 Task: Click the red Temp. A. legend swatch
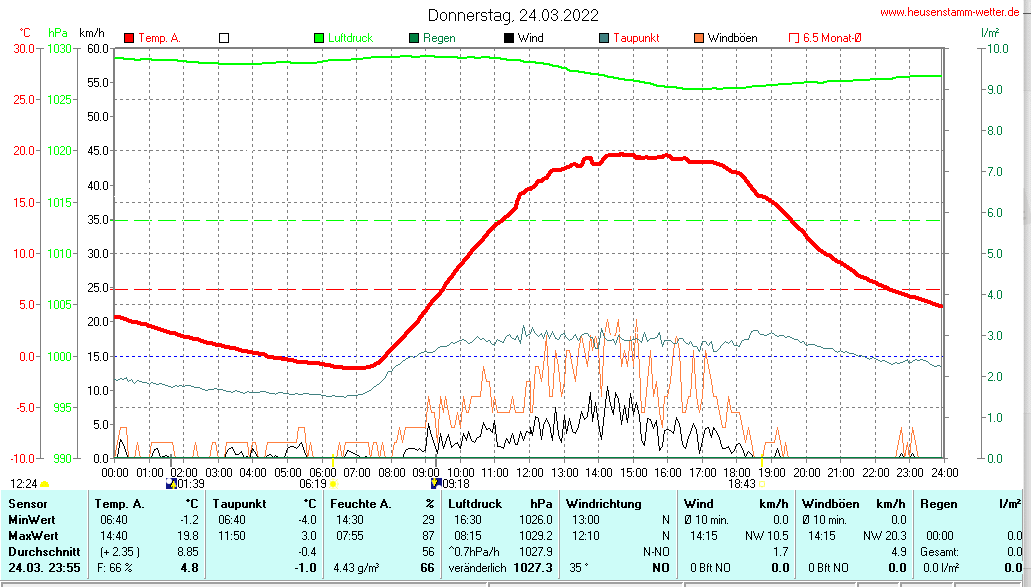[x=129, y=38]
